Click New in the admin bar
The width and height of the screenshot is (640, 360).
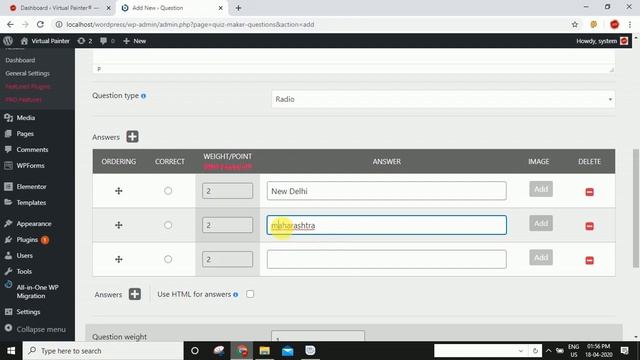(135, 41)
